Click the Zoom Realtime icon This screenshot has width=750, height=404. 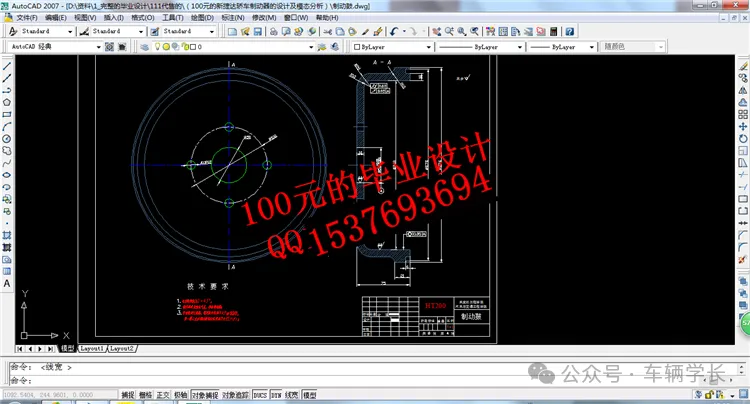449,32
